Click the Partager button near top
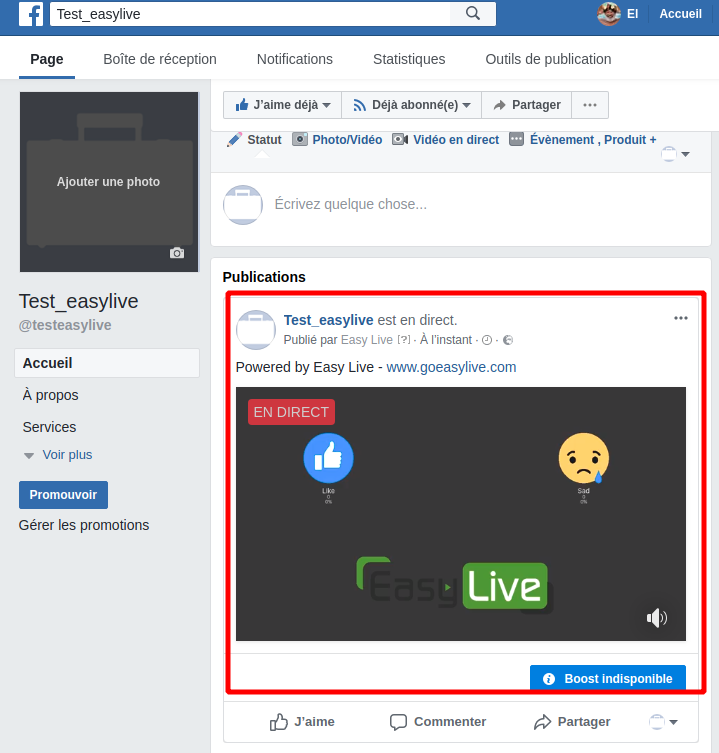Screen dimensions: 719x753 (x=526, y=105)
